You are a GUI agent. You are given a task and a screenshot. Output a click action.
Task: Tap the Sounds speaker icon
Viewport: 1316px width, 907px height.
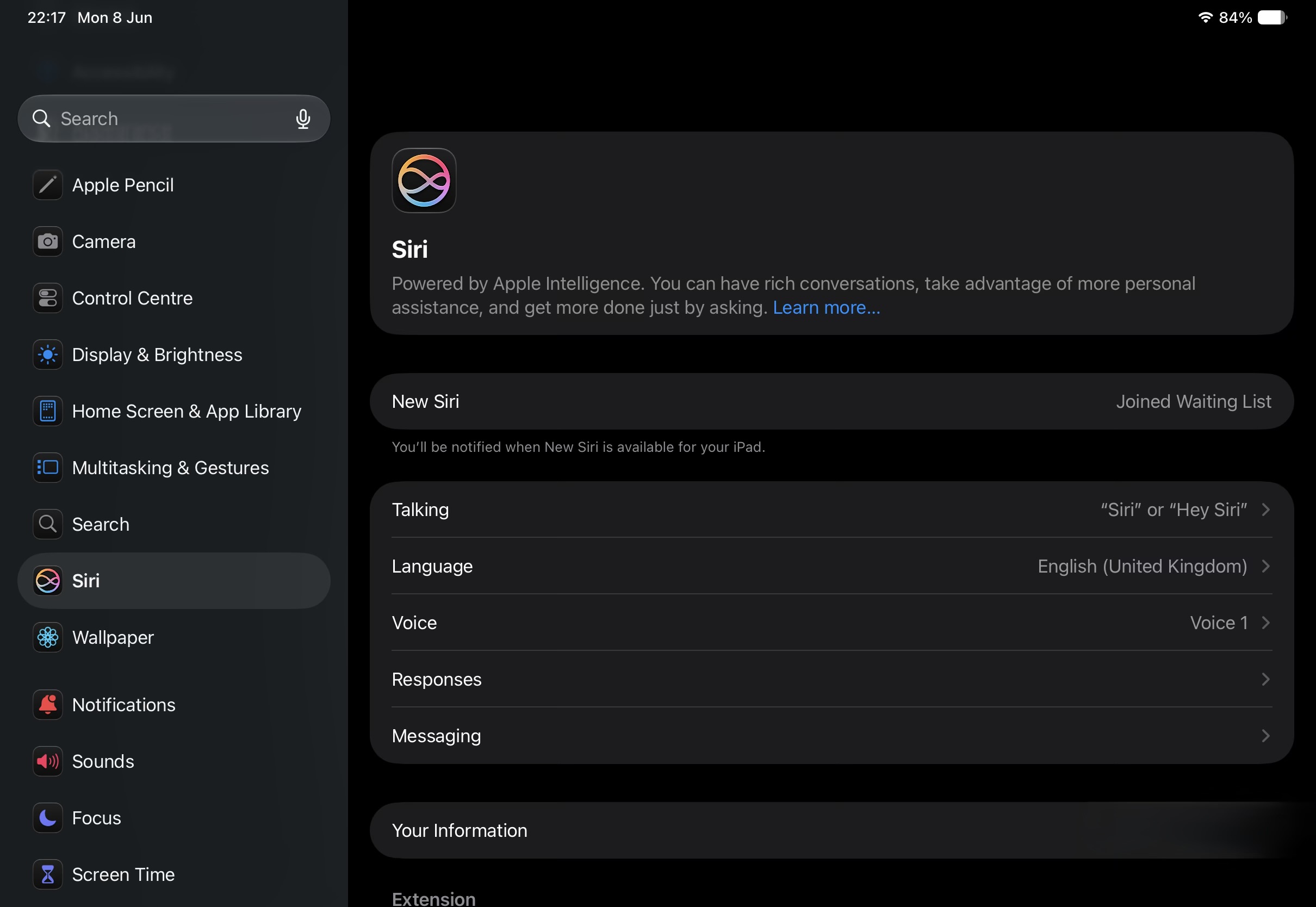point(48,761)
